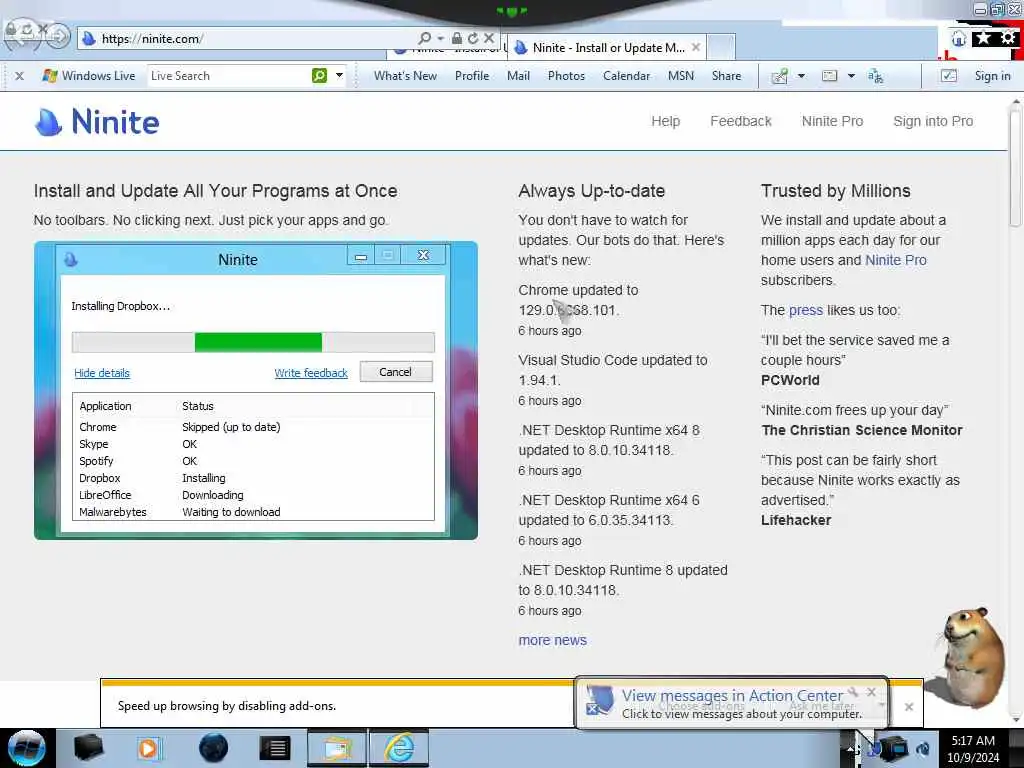Open MSN on Windows Live toolbar
This screenshot has height=768, width=1024.
click(x=680, y=76)
